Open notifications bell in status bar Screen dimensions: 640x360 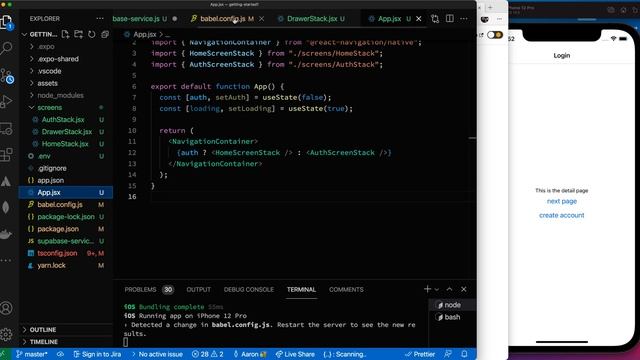pyautogui.click(x=464, y=354)
